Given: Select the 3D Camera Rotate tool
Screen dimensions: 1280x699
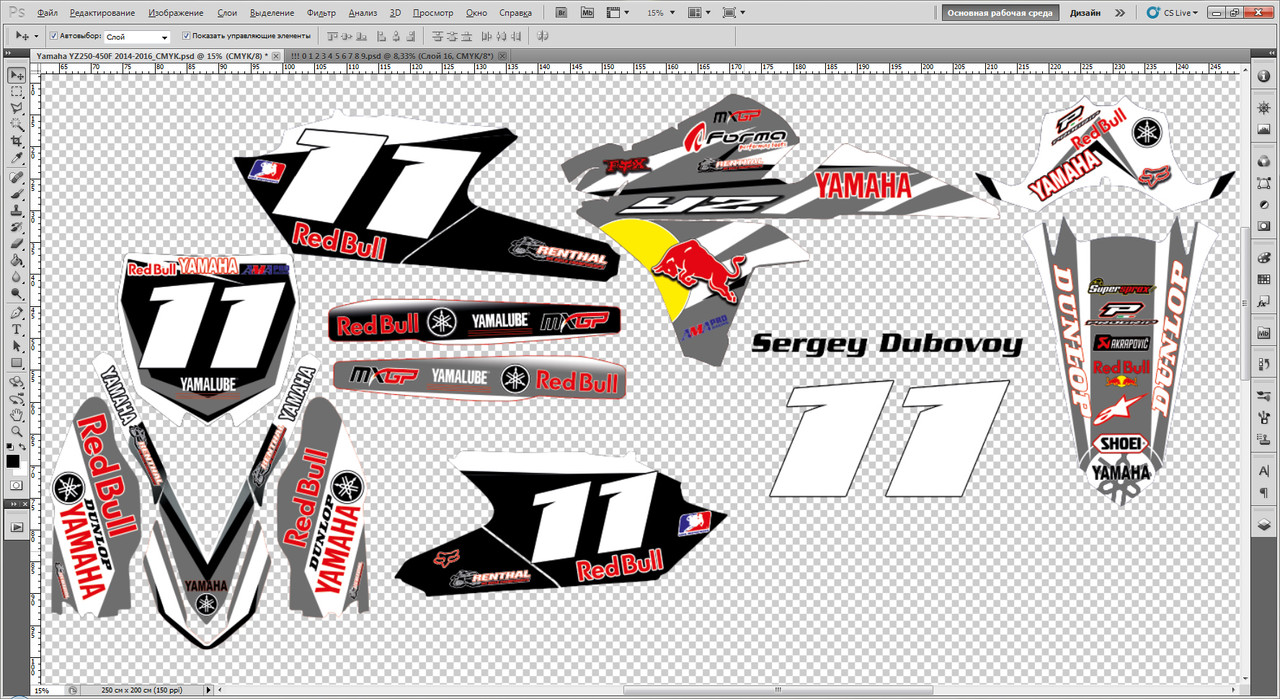Looking at the screenshot, I should [17, 398].
